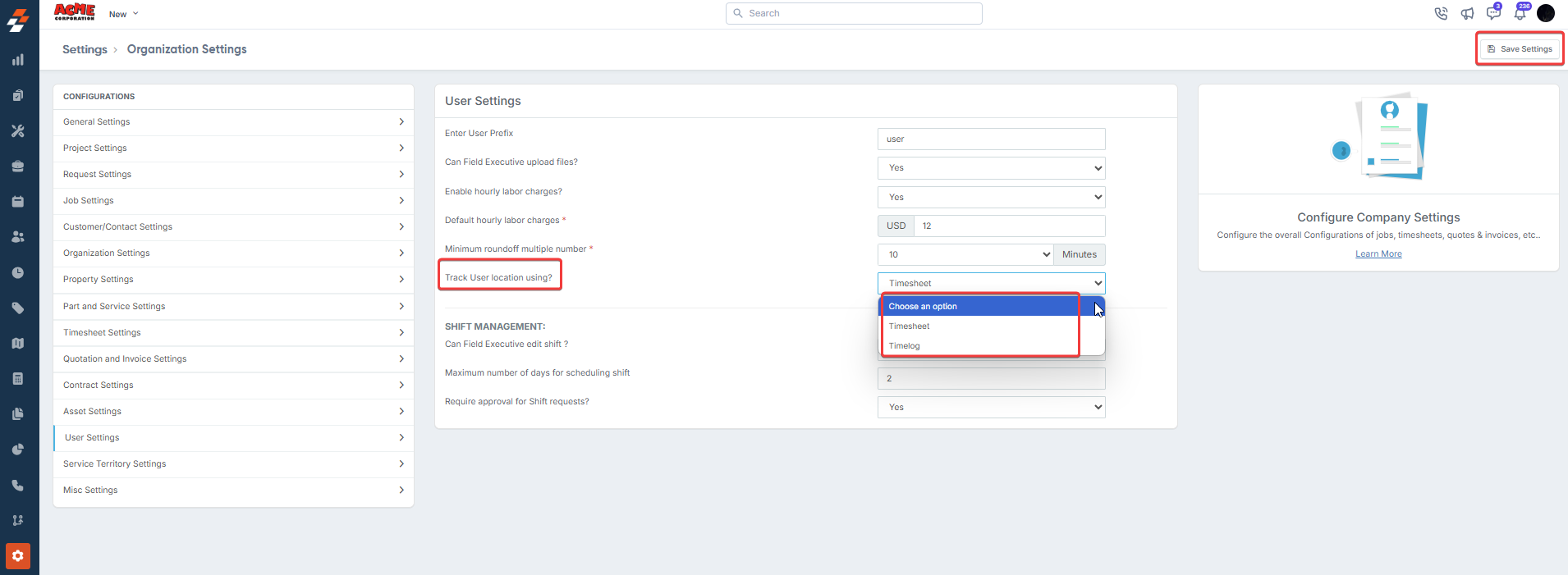Viewport: 1568px width, 575px height.
Task: Open the price tag icon in the sidebar
Action: tap(18, 308)
